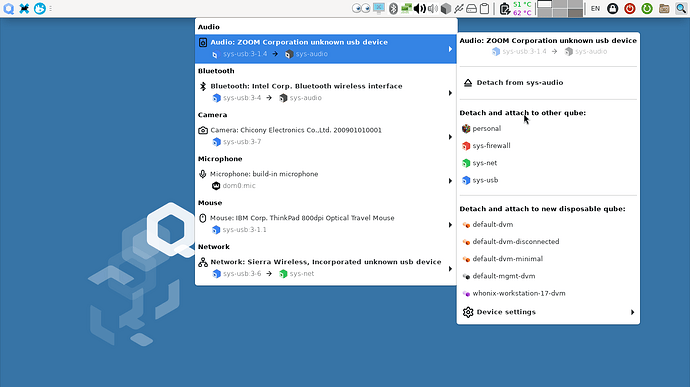
Task: Expand the Microphone device submenu arrow
Action: pos(450,181)
